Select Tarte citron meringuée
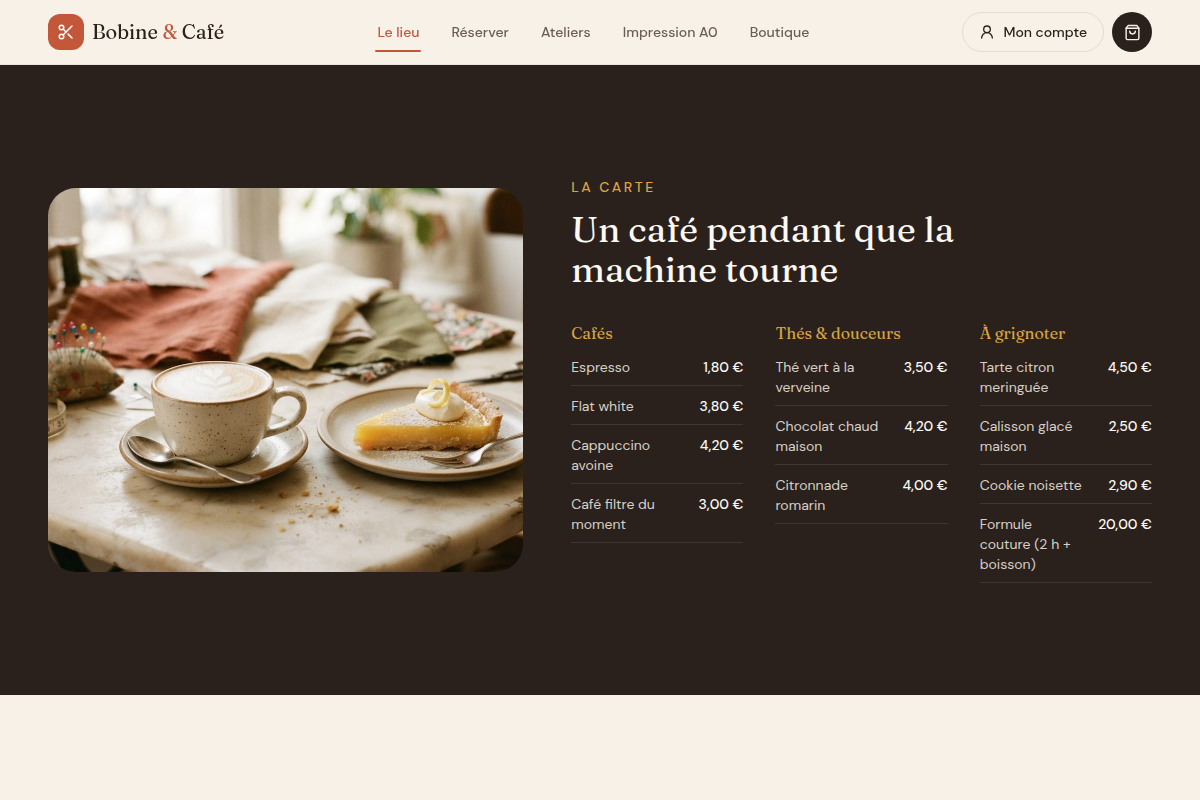Screen dimensions: 1200x800 point(1066,377)
